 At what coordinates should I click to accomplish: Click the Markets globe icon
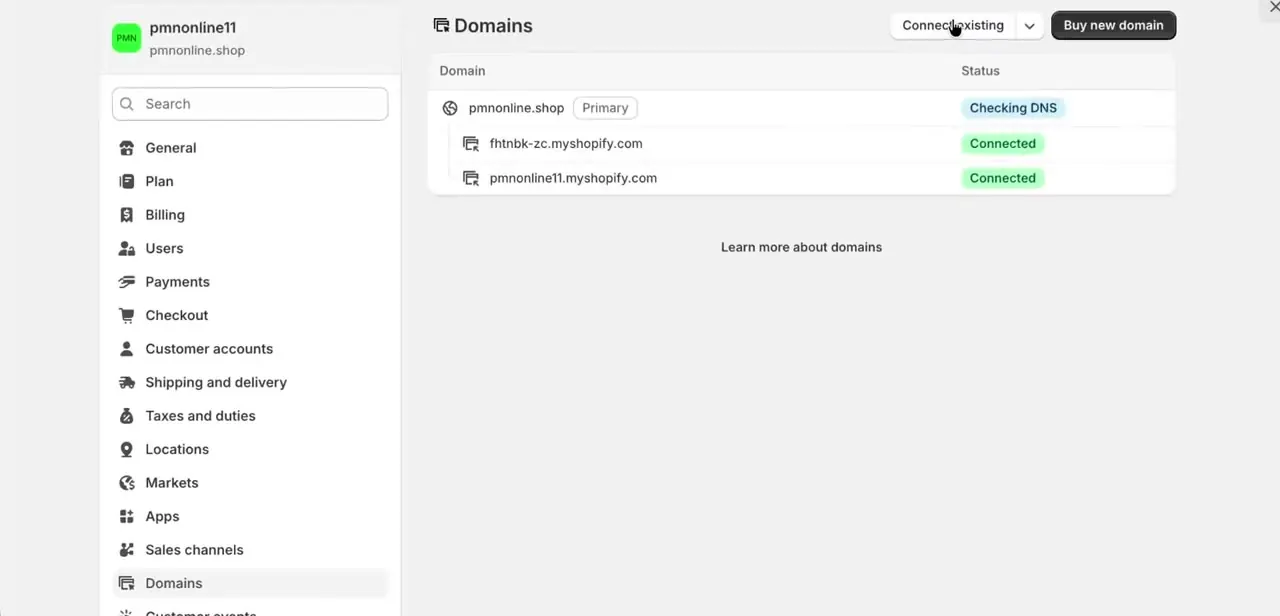[x=127, y=483]
